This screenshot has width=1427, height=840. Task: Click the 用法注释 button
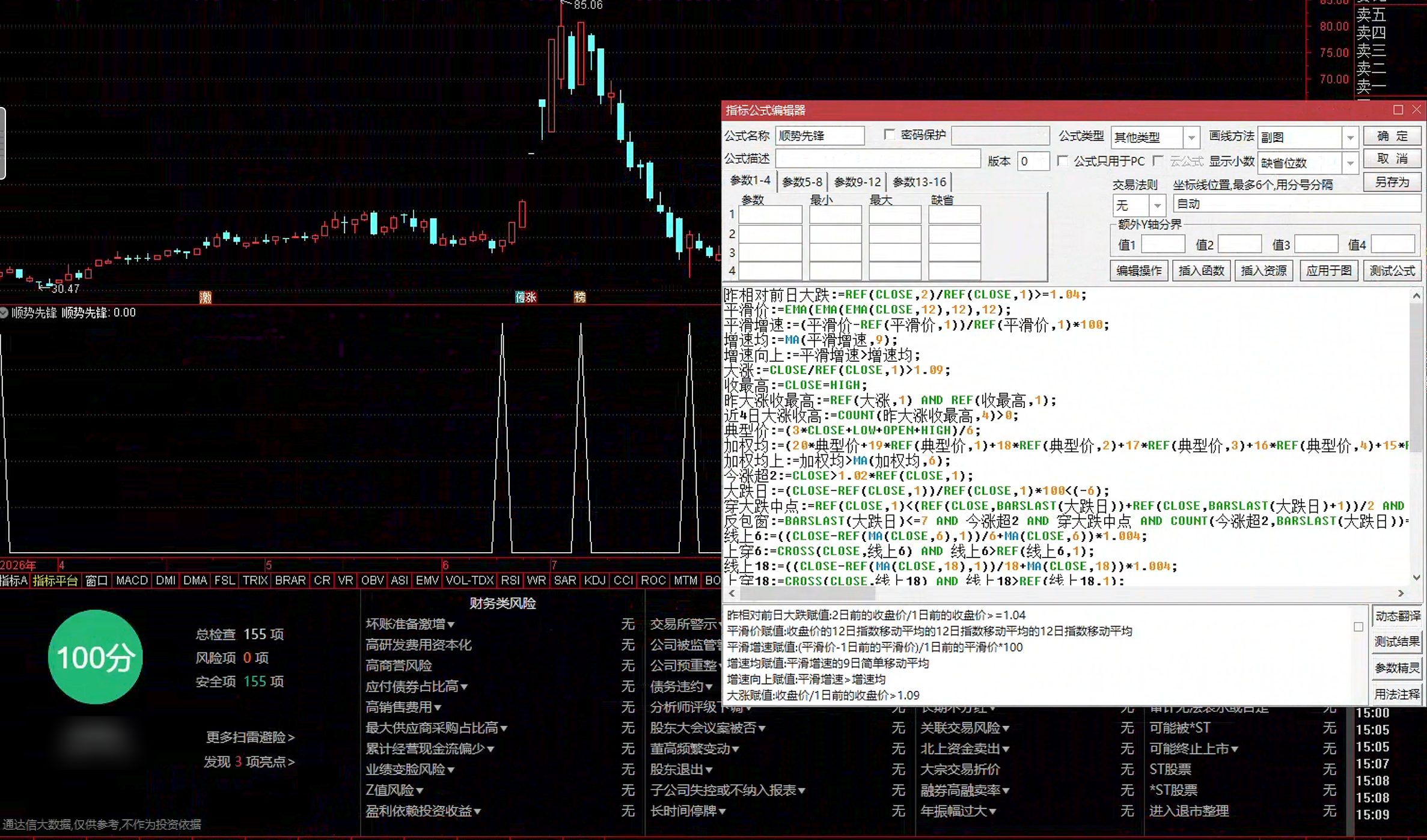click(x=1397, y=695)
